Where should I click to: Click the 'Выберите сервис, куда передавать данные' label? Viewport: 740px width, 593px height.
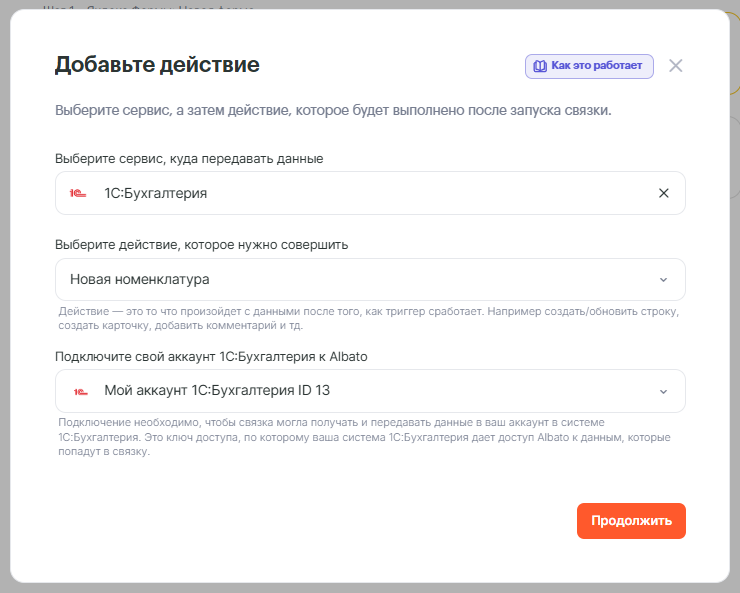coord(189,158)
